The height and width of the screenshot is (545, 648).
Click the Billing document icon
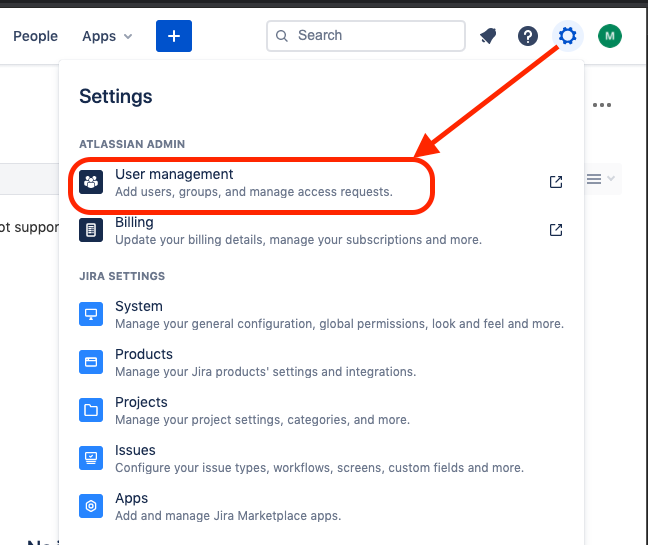coord(91,230)
